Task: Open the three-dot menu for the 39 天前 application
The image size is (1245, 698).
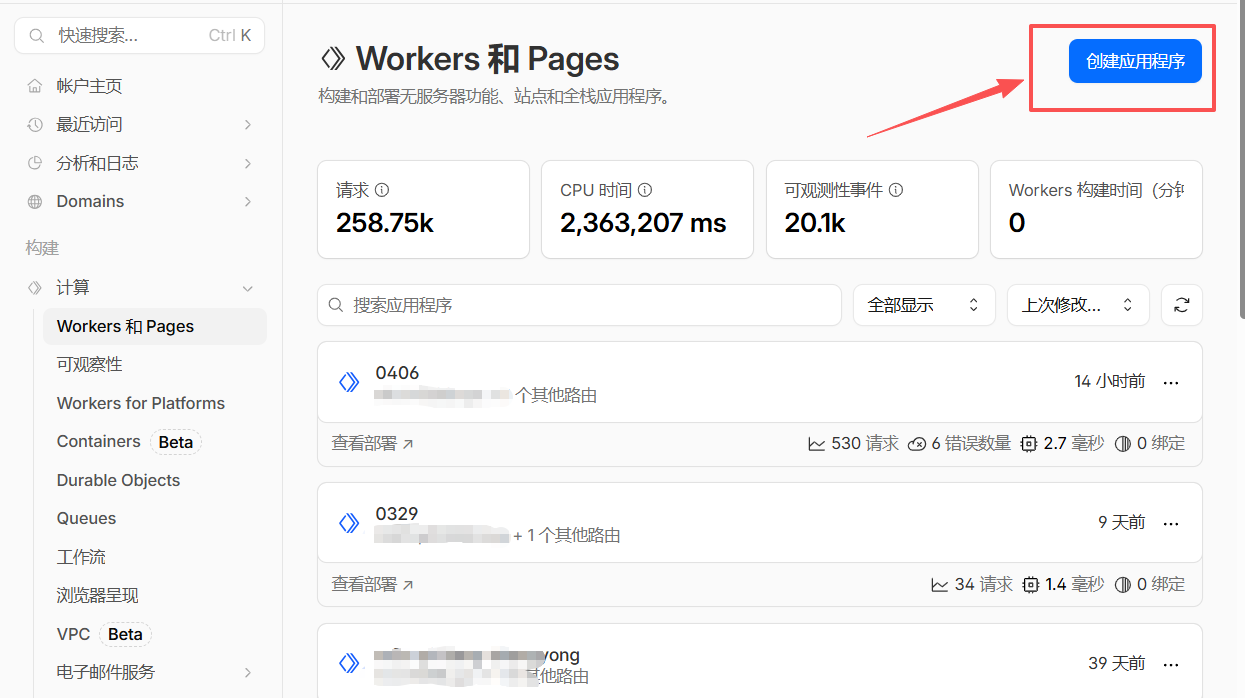Action: click(x=1171, y=663)
